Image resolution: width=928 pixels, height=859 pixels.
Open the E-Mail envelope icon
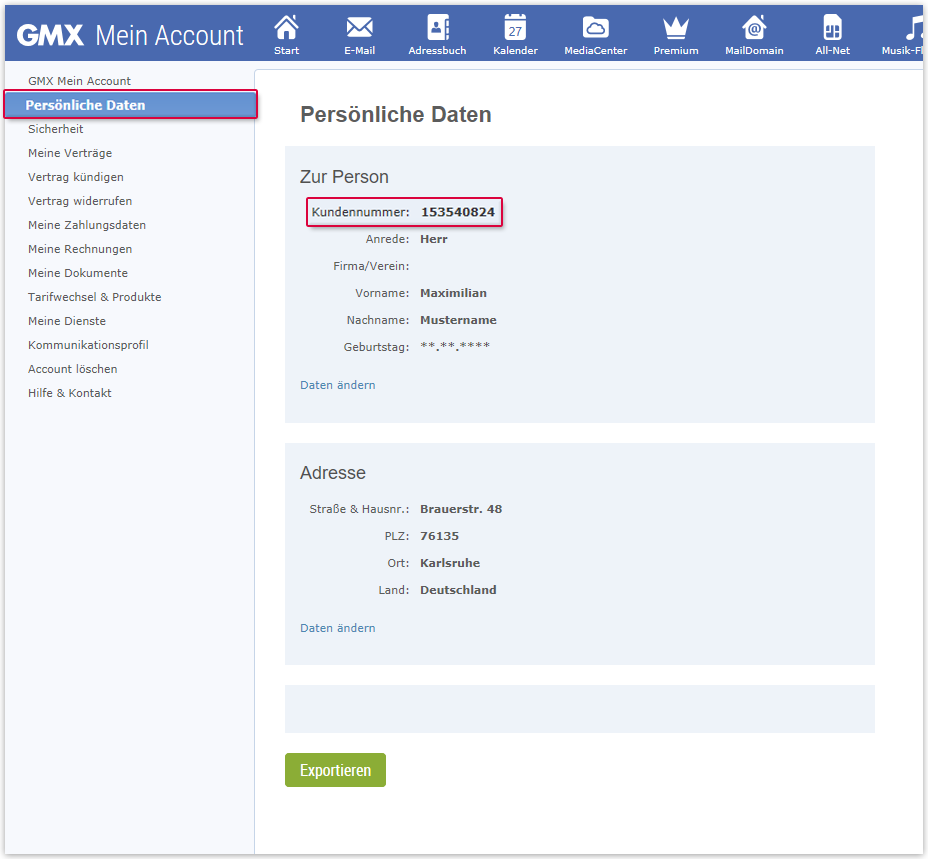359,28
